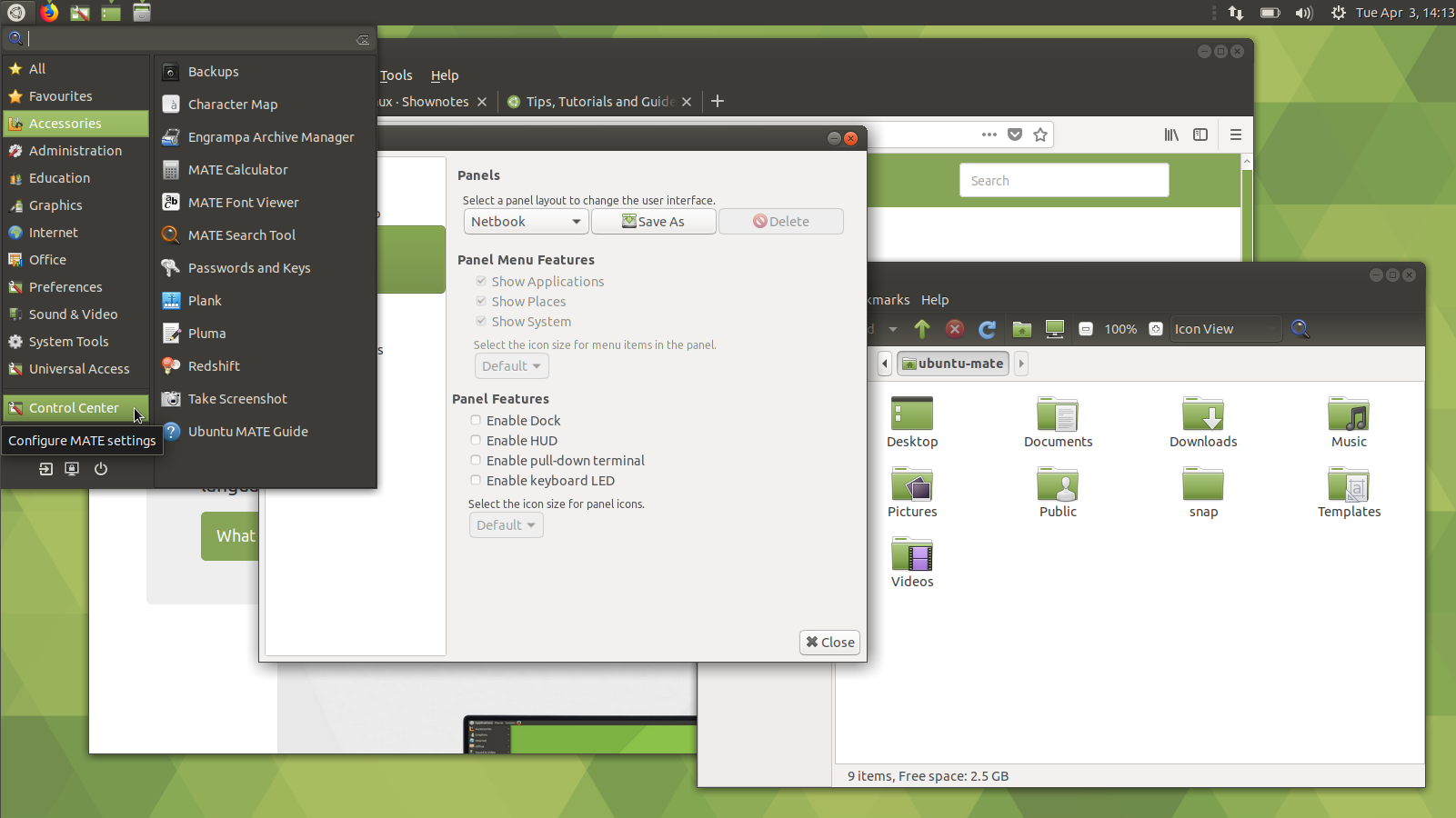Screen dimensions: 1456x818
Task: Bookmark this page with the star icon
Action: (1040, 135)
